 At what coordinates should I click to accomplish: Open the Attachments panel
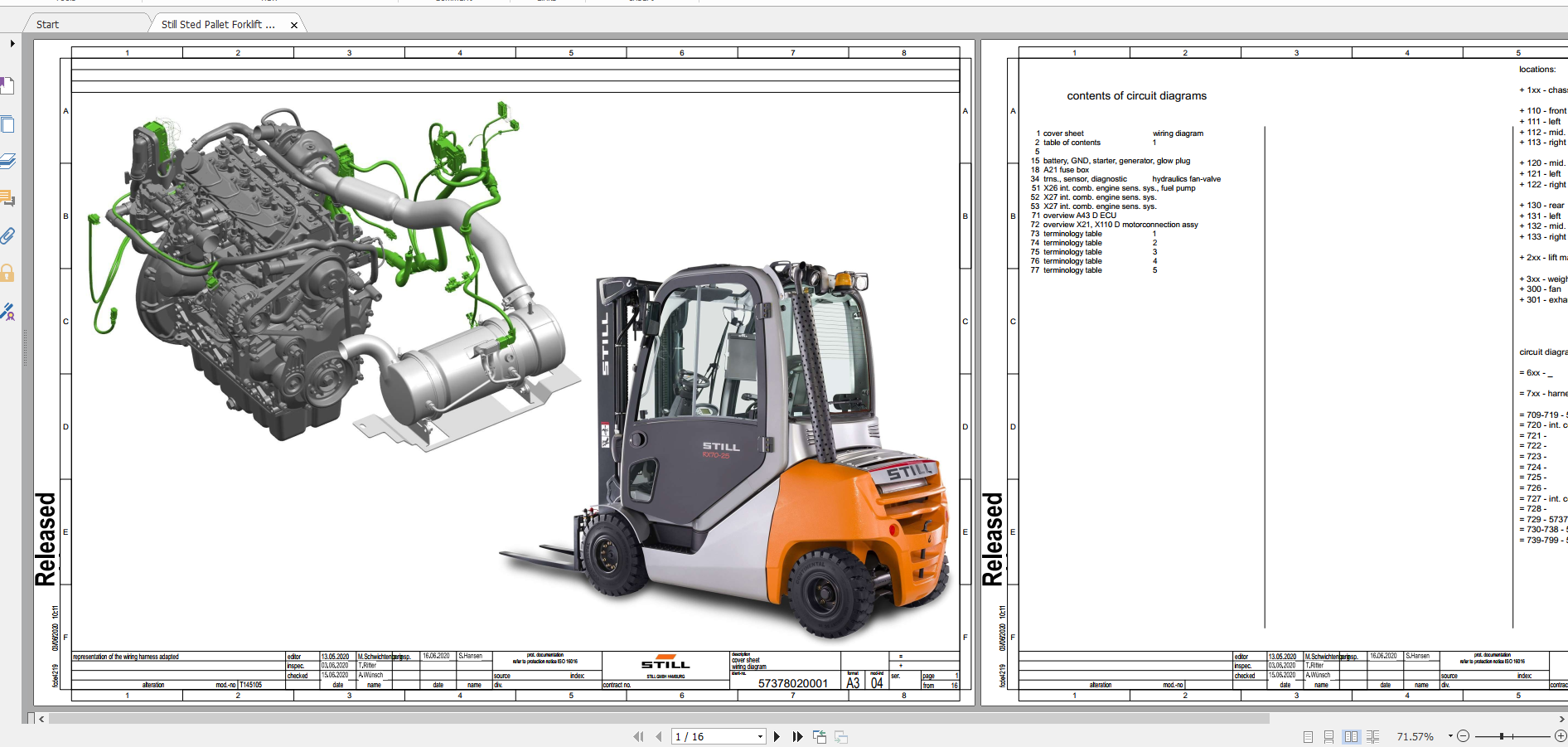coord(9,236)
